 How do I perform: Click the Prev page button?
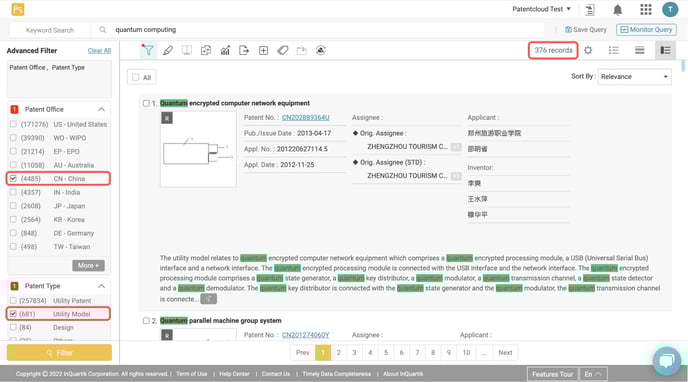(302, 353)
